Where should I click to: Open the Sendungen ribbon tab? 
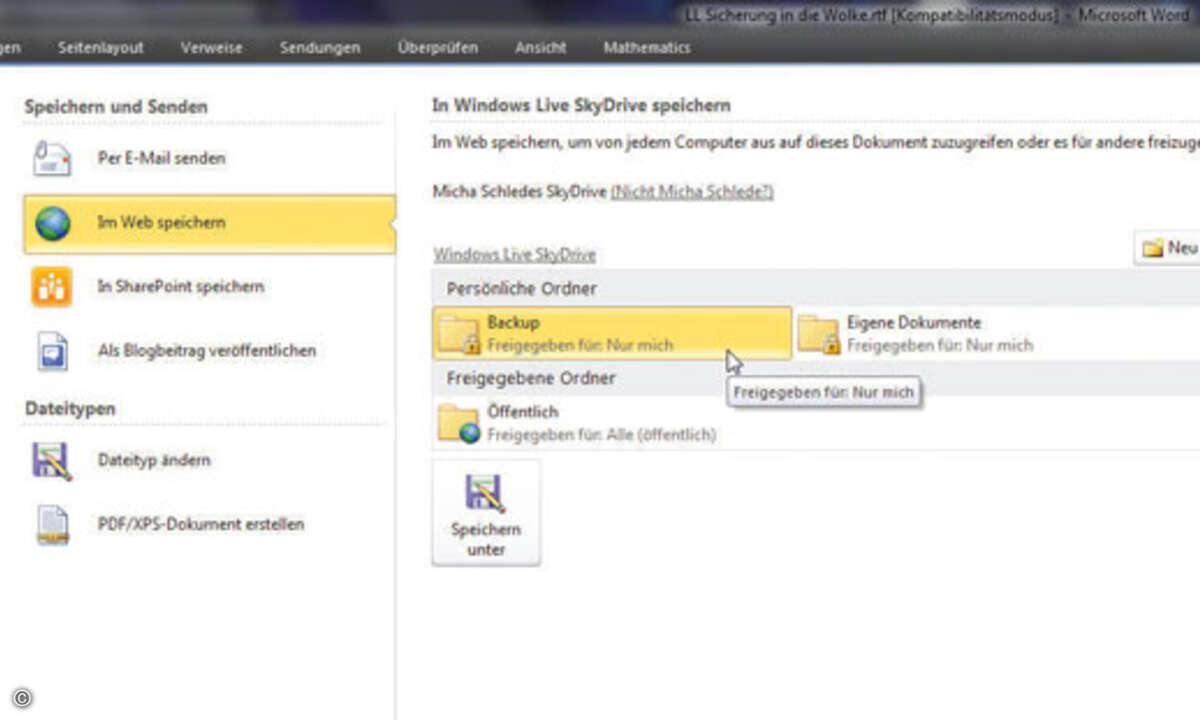pyautogui.click(x=320, y=47)
